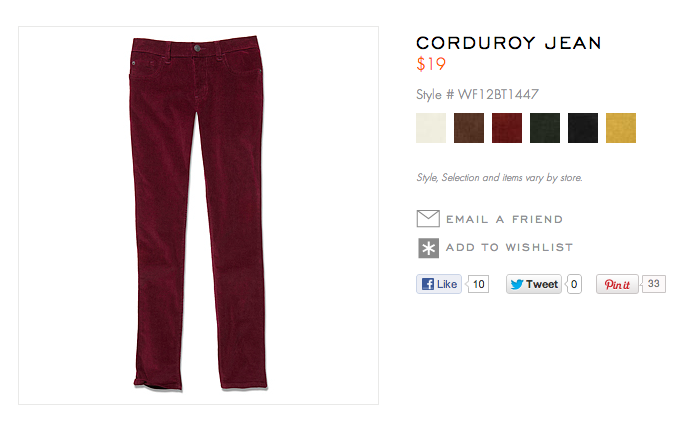Choose the burgundy red color swatch
Screen dimensions: 690x421
pyautogui.click(x=507, y=128)
